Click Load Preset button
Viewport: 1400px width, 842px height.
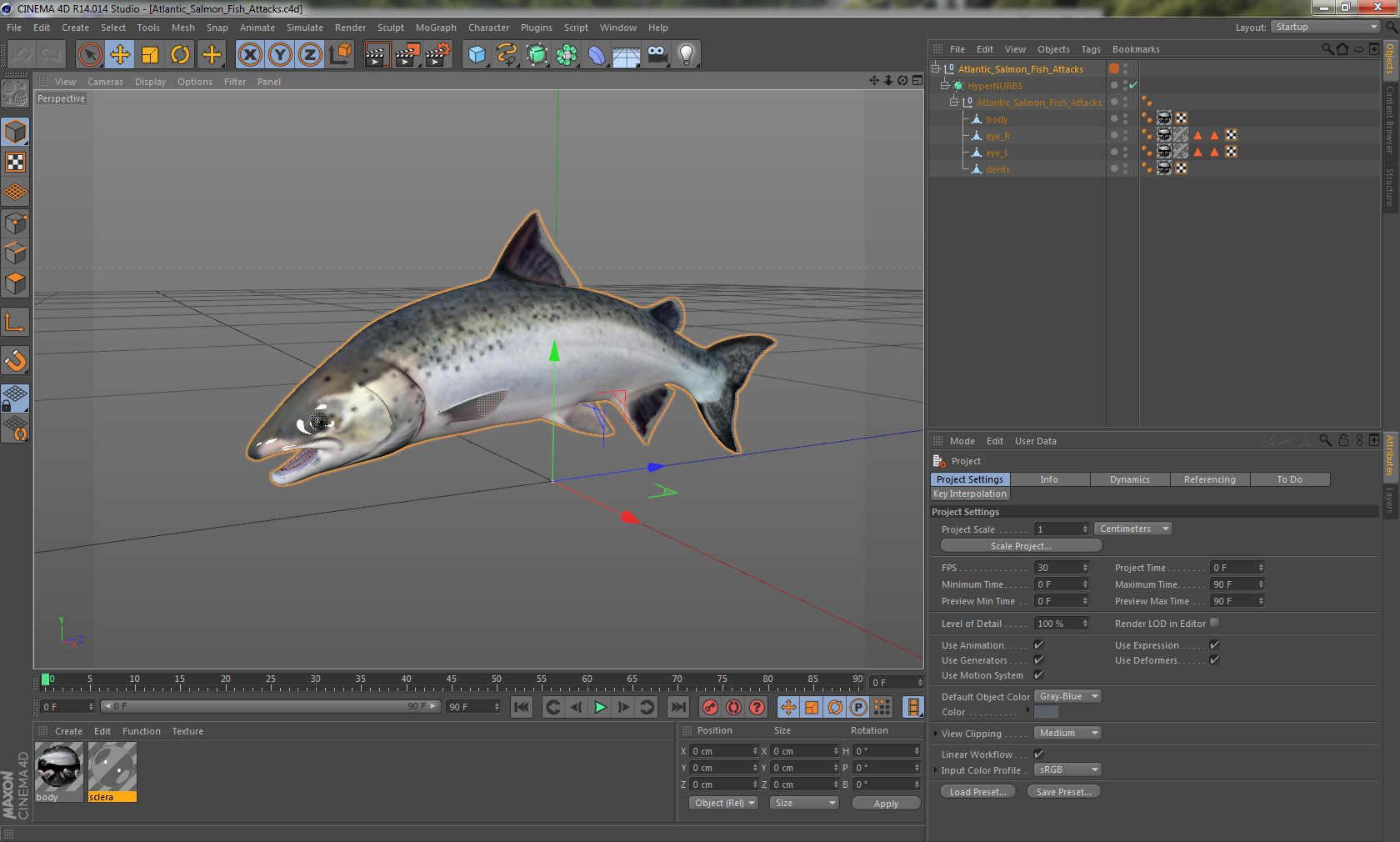(977, 792)
